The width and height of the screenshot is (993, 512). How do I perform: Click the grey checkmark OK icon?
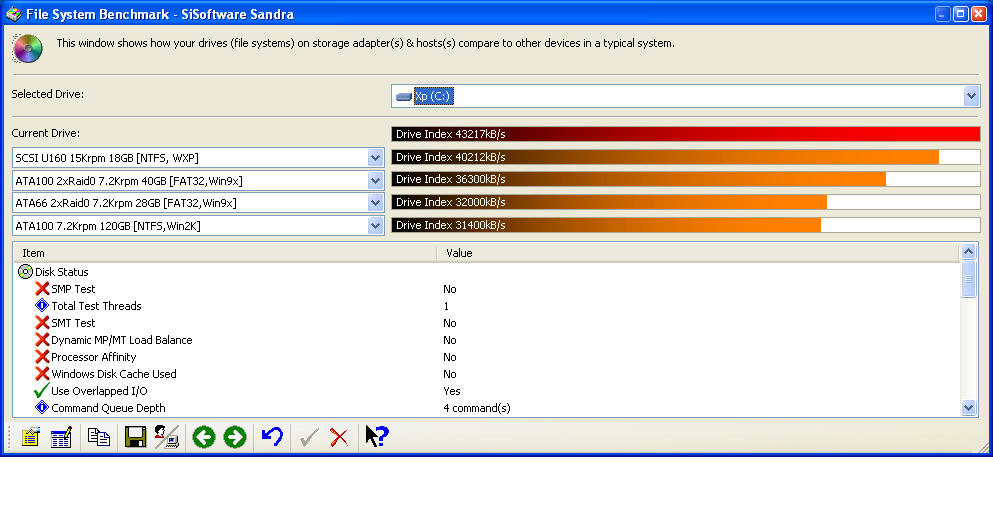309,438
